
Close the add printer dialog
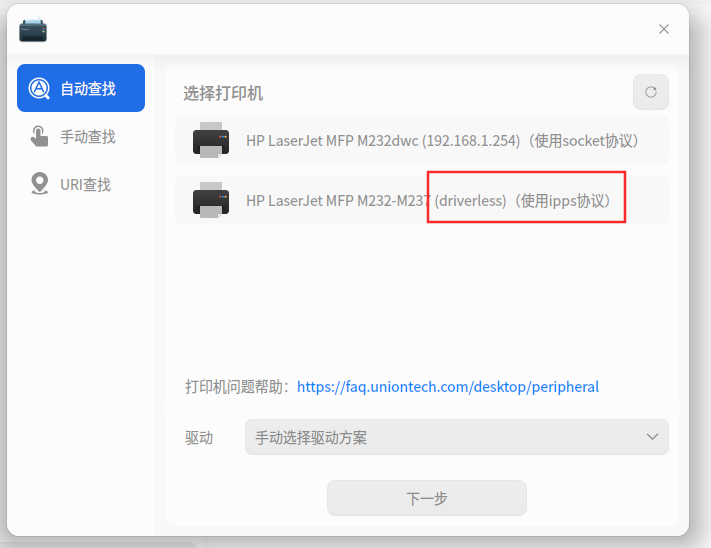click(664, 29)
